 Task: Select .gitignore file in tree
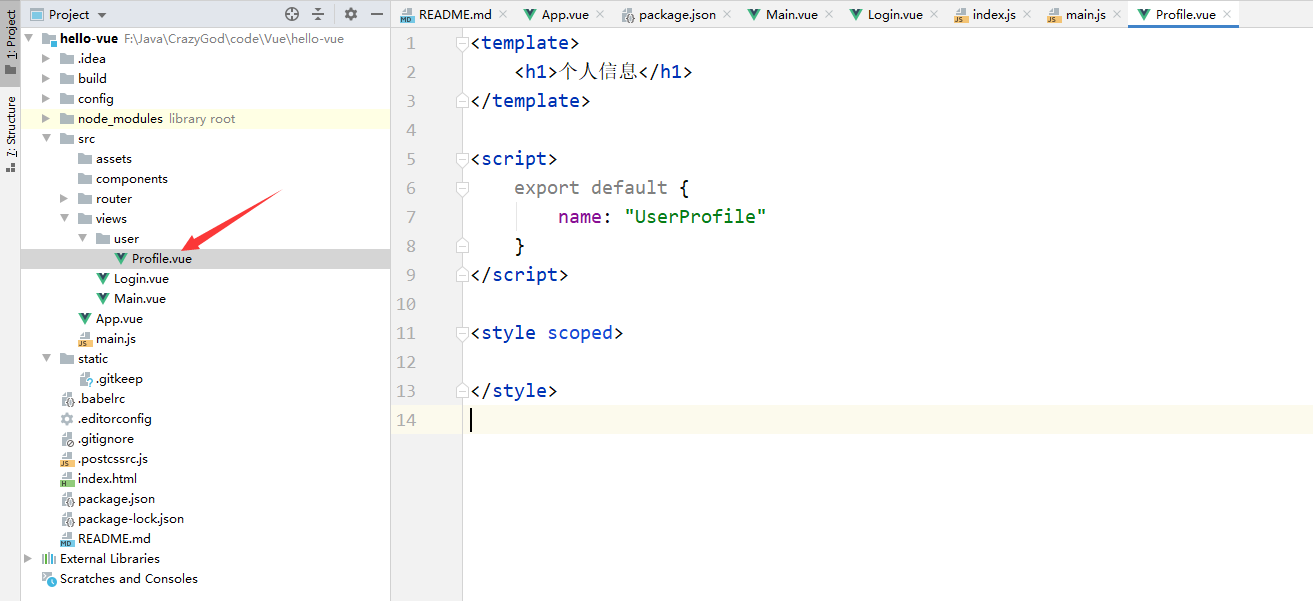pos(105,439)
